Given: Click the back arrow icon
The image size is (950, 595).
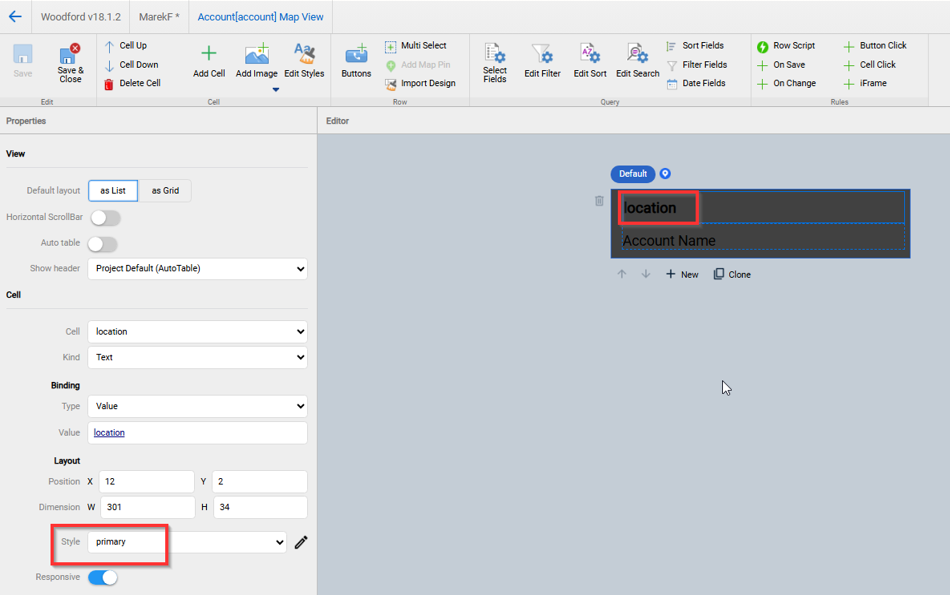Looking at the screenshot, I should [x=15, y=17].
